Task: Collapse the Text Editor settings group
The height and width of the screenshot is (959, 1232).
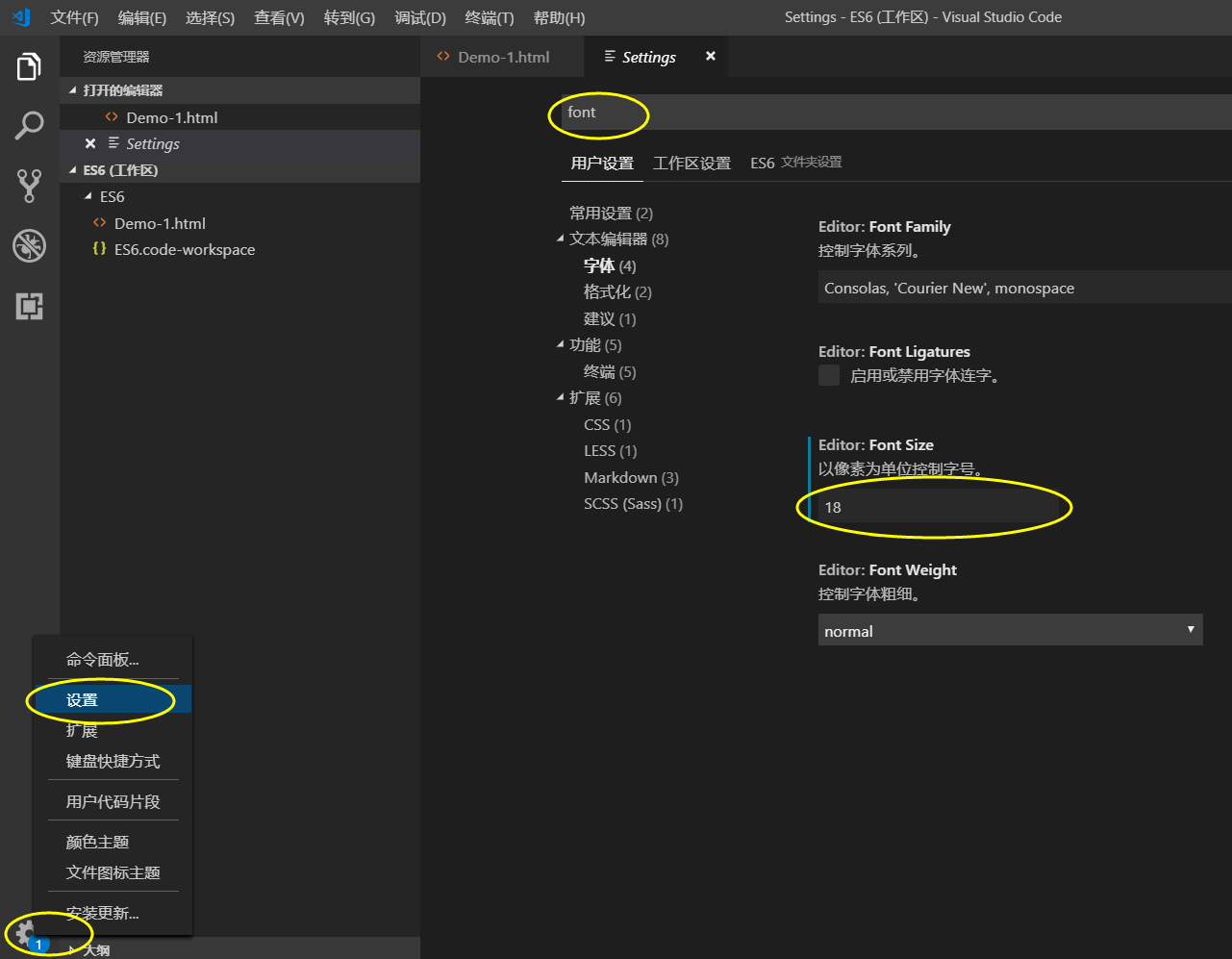Action: 561,239
